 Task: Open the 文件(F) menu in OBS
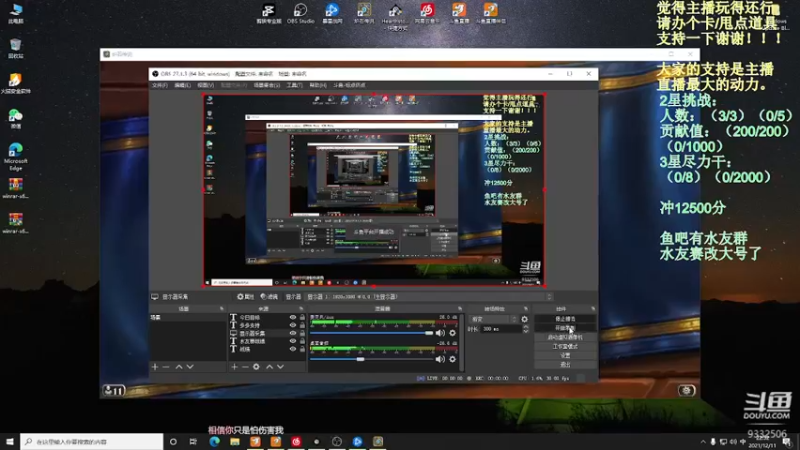point(160,85)
